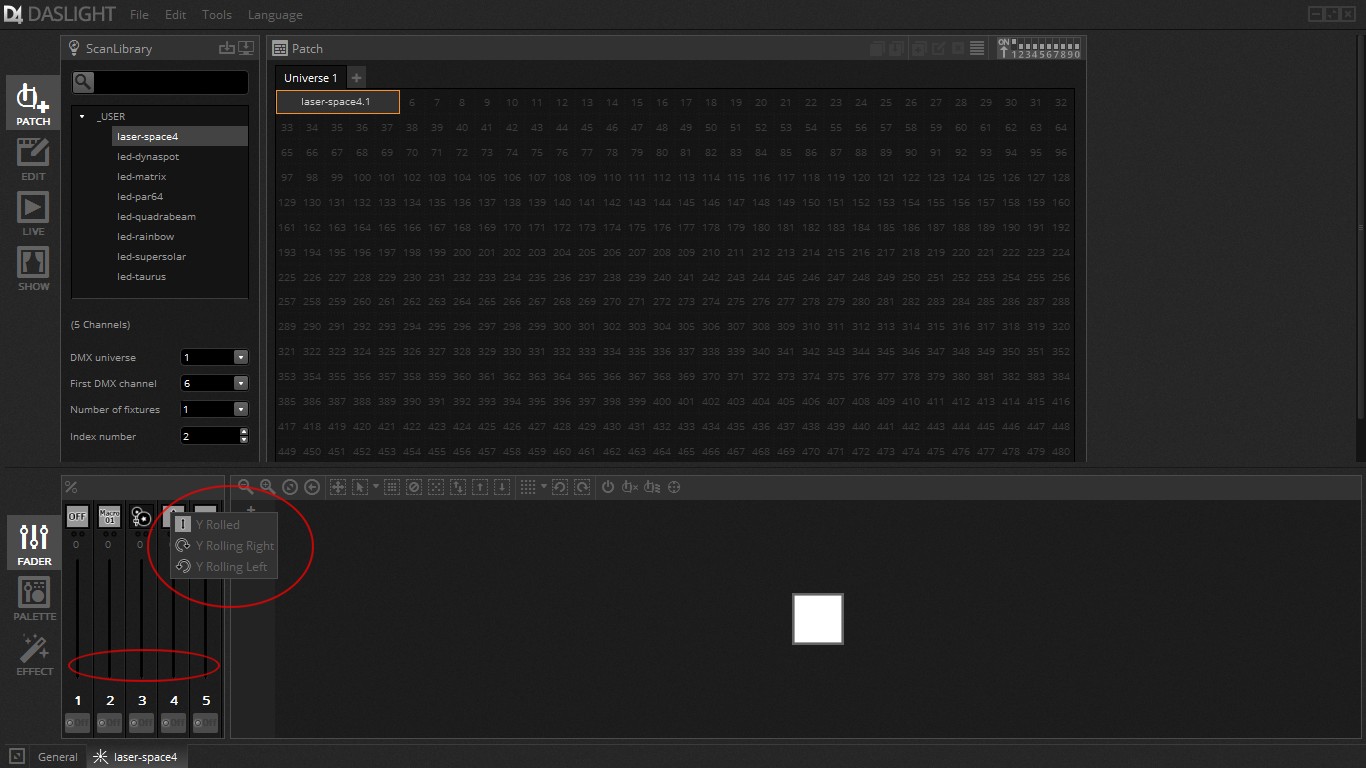Click the move down arrow icon

[x=502, y=487]
